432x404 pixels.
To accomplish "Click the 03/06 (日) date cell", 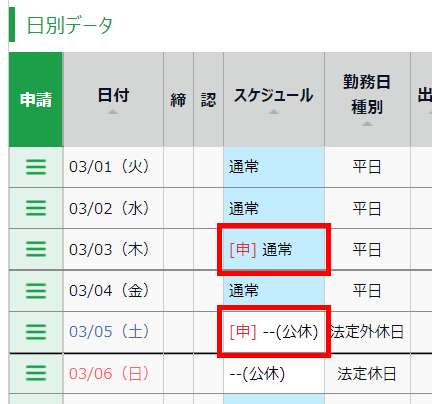I will point(113,373).
